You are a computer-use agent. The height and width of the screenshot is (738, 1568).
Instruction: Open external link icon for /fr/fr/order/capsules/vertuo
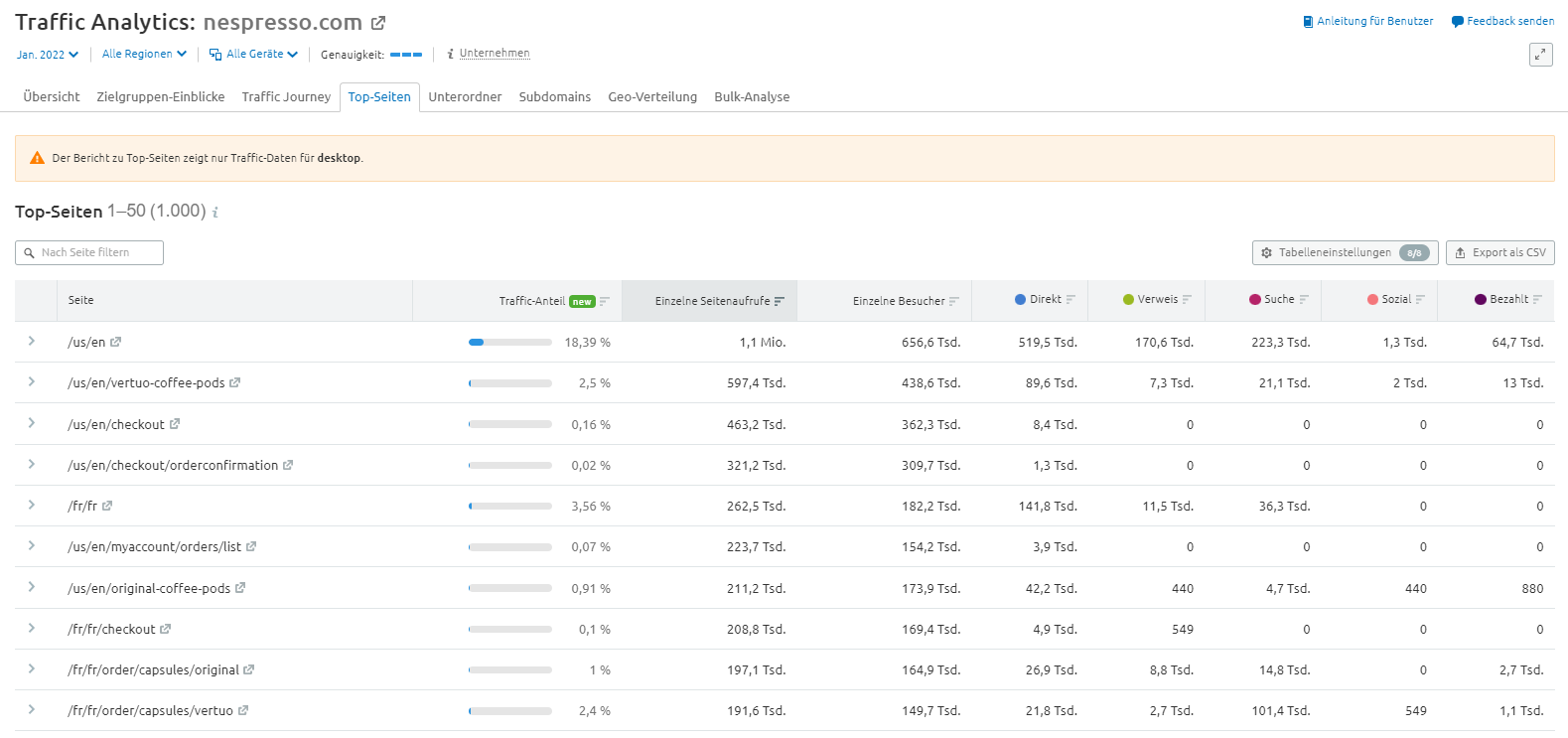tap(243, 710)
